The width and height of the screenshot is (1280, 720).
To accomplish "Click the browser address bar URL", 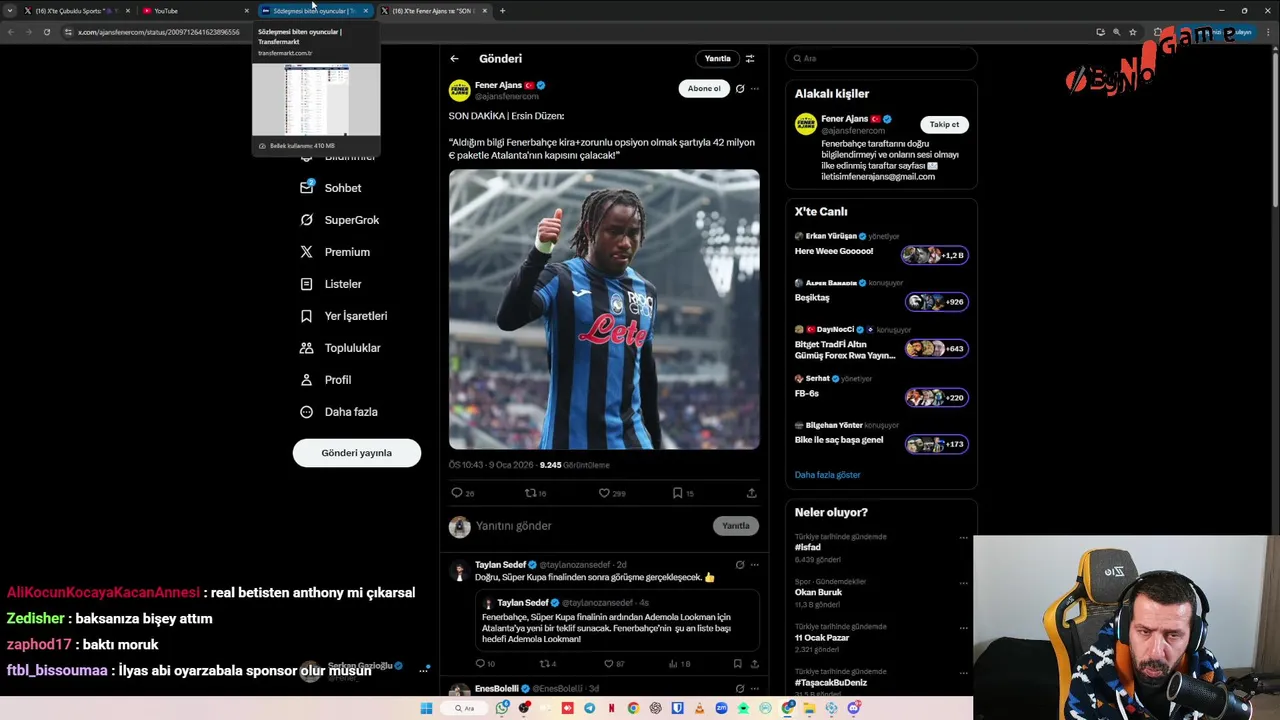I will click(159, 32).
